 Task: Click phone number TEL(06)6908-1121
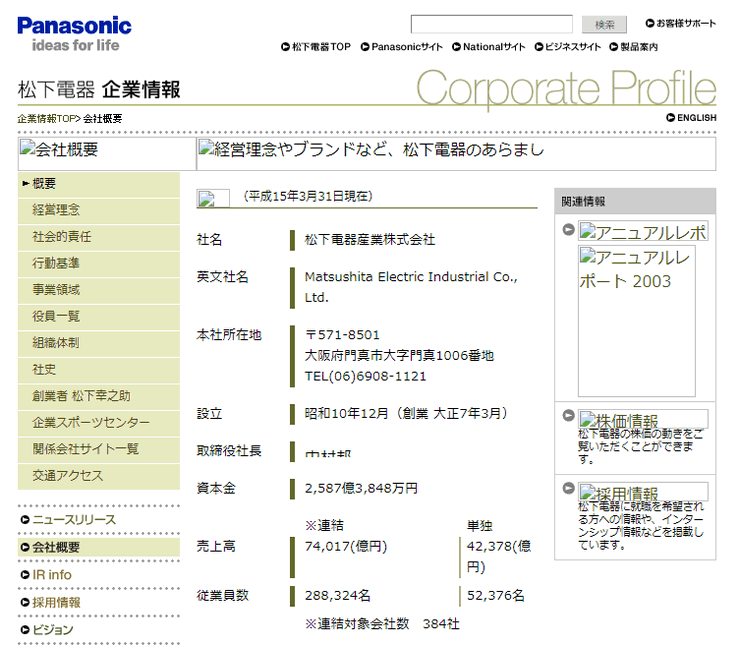365,377
